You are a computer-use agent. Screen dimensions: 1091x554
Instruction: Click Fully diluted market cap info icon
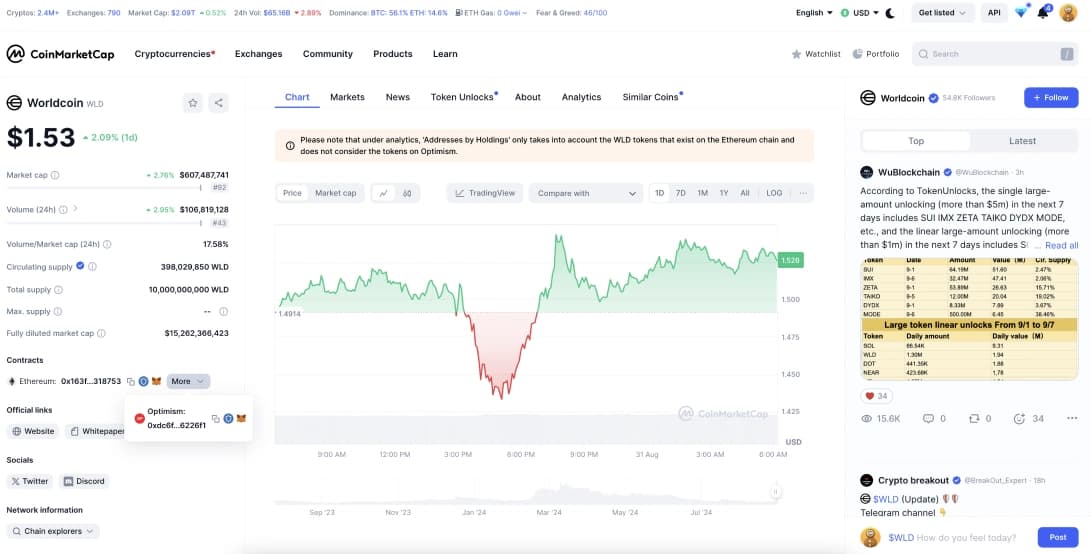[x=102, y=333]
